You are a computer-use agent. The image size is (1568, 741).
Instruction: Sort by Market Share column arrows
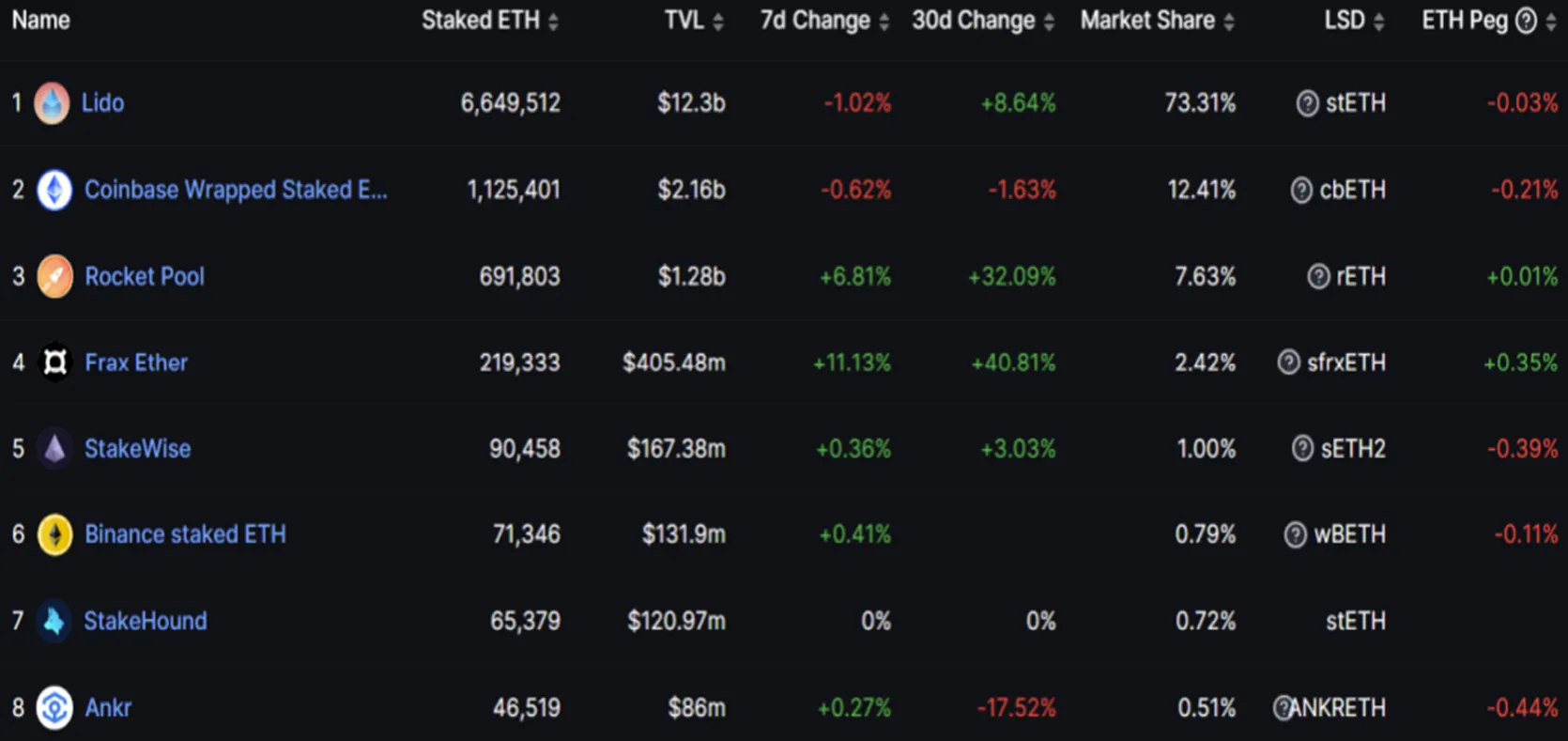[1229, 22]
